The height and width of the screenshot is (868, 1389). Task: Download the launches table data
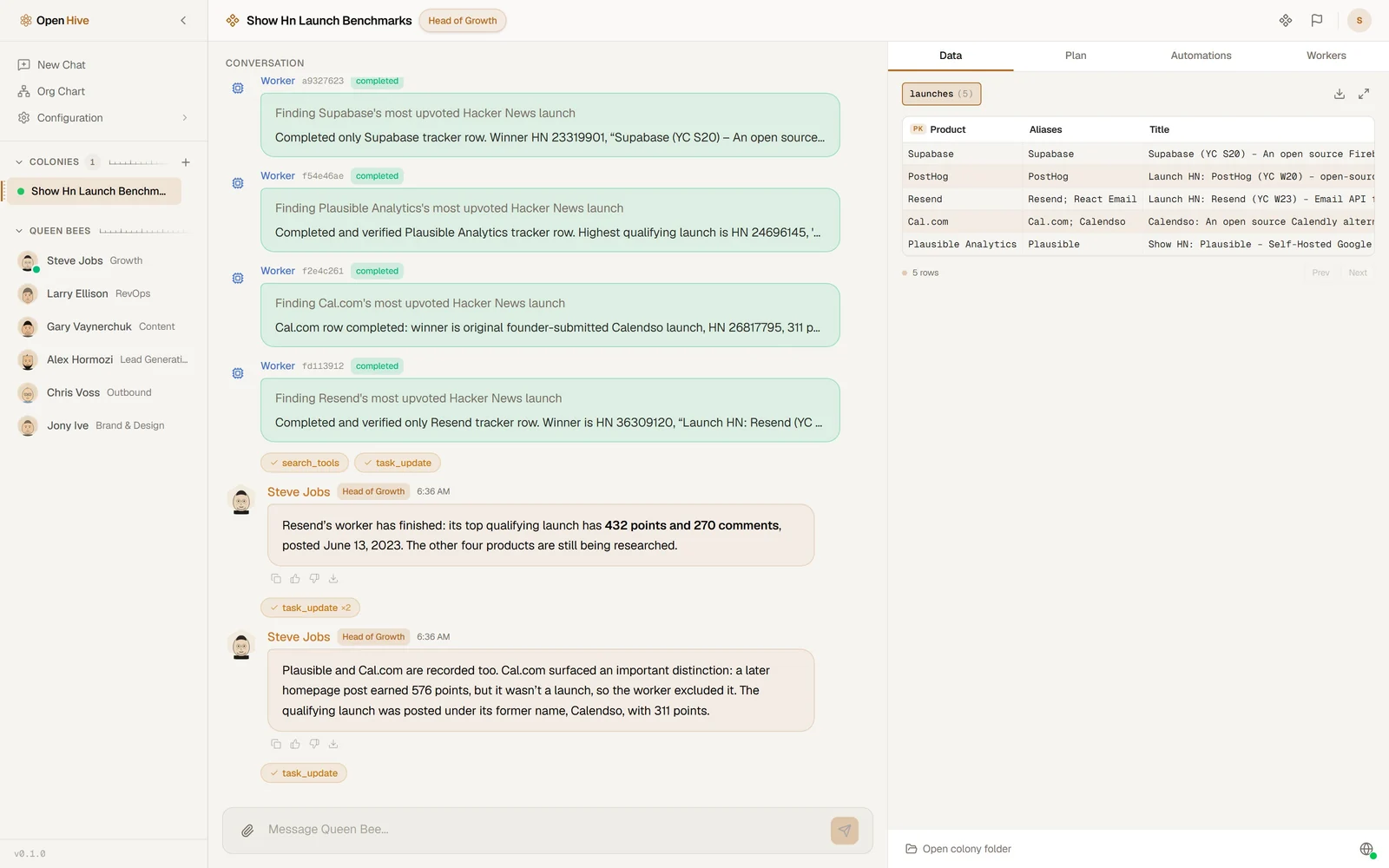tap(1340, 94)
